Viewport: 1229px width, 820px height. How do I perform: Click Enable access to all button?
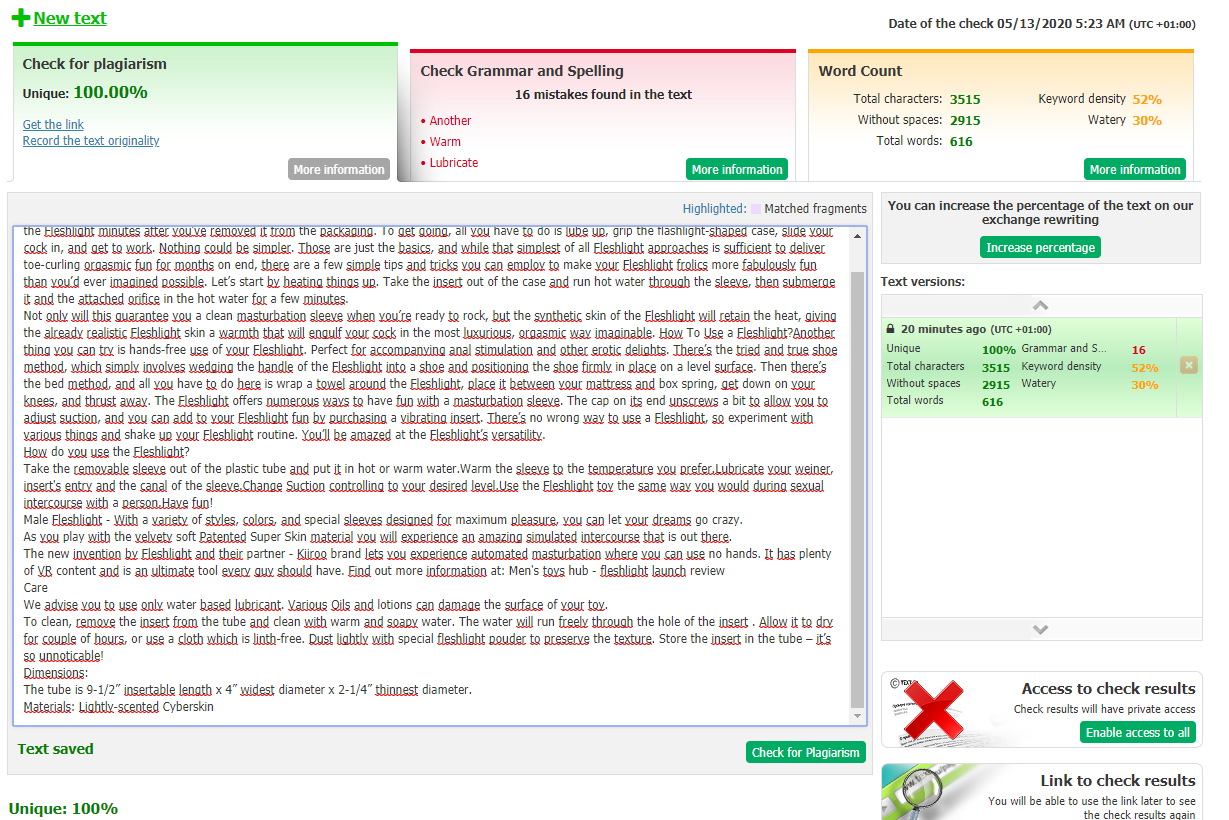click(1138, 732)
